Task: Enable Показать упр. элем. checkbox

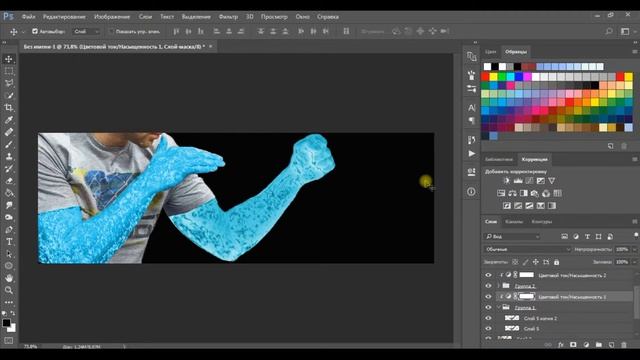Action: (111, 31)
